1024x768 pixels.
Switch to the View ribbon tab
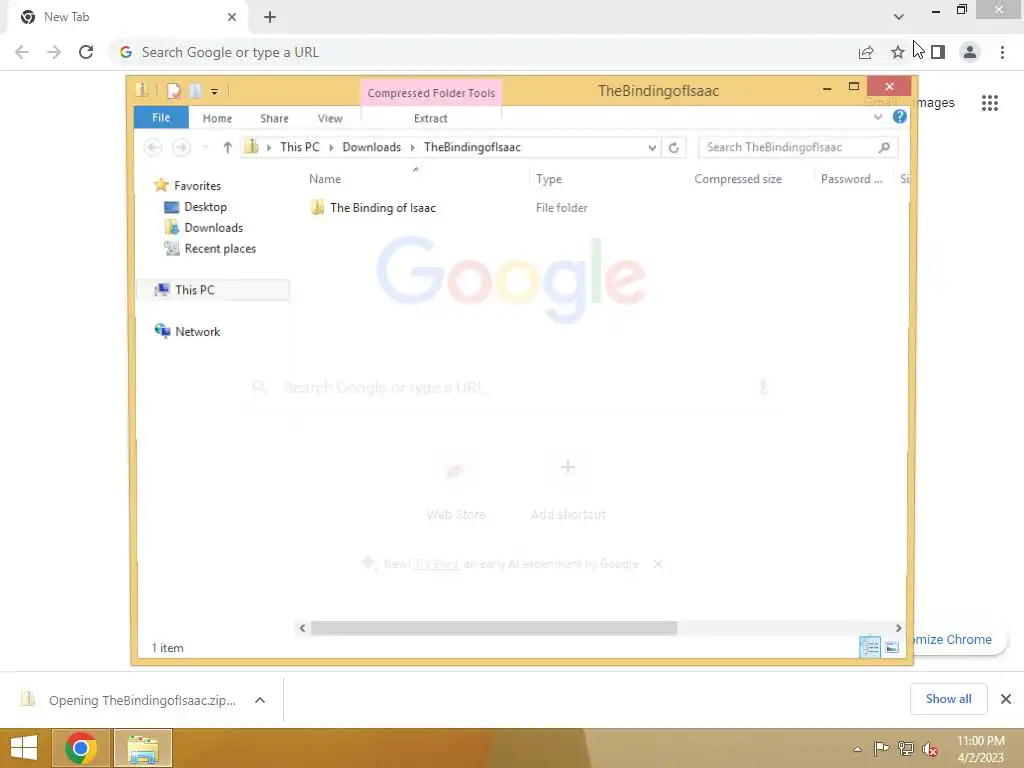(x=330, y=118)
